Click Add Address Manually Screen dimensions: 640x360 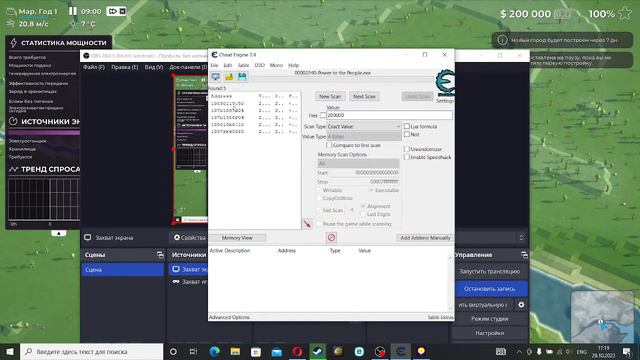coord(425,238)
